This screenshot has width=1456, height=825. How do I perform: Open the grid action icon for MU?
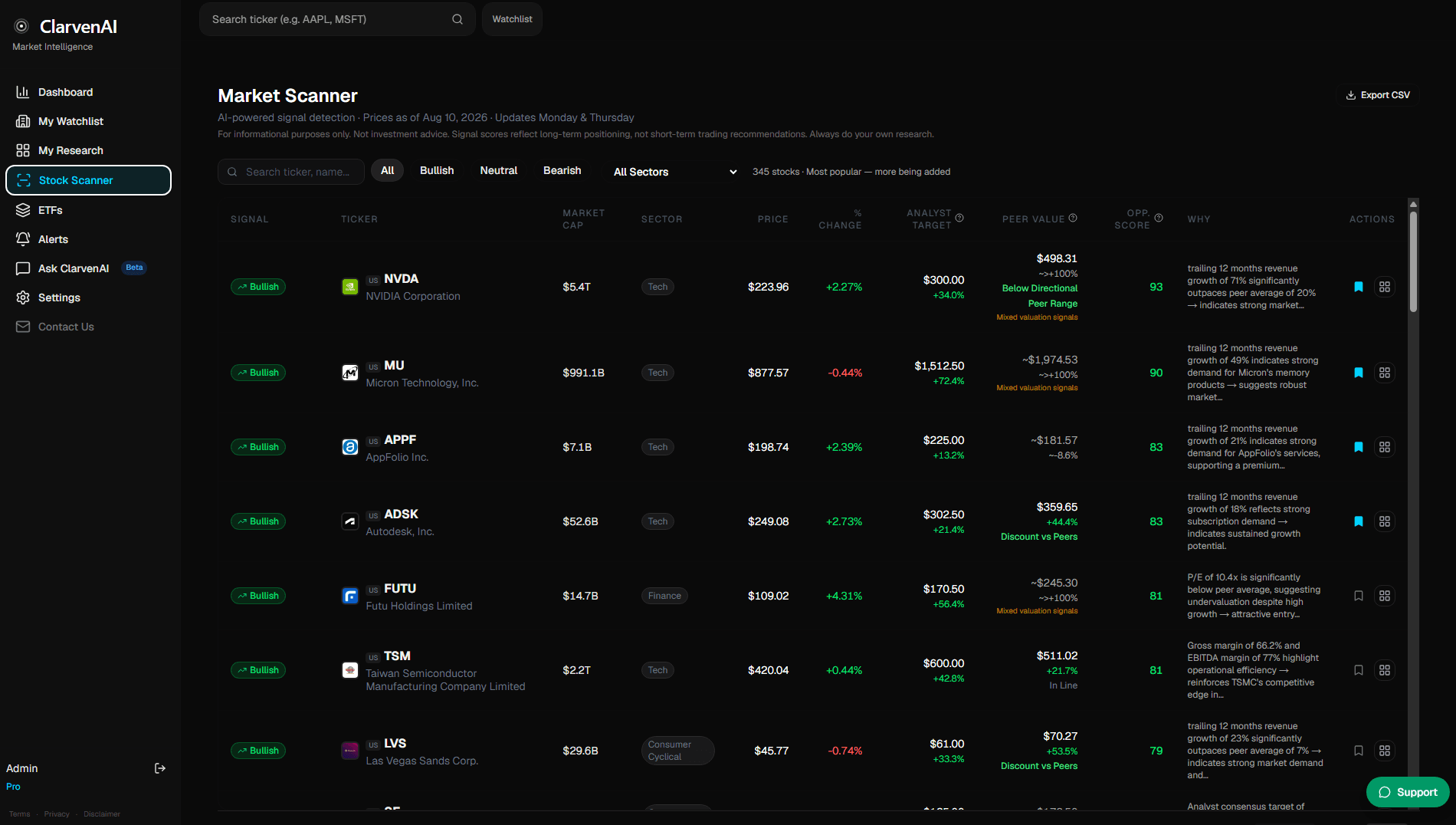pyautogui.click(x=1385, y=373)
